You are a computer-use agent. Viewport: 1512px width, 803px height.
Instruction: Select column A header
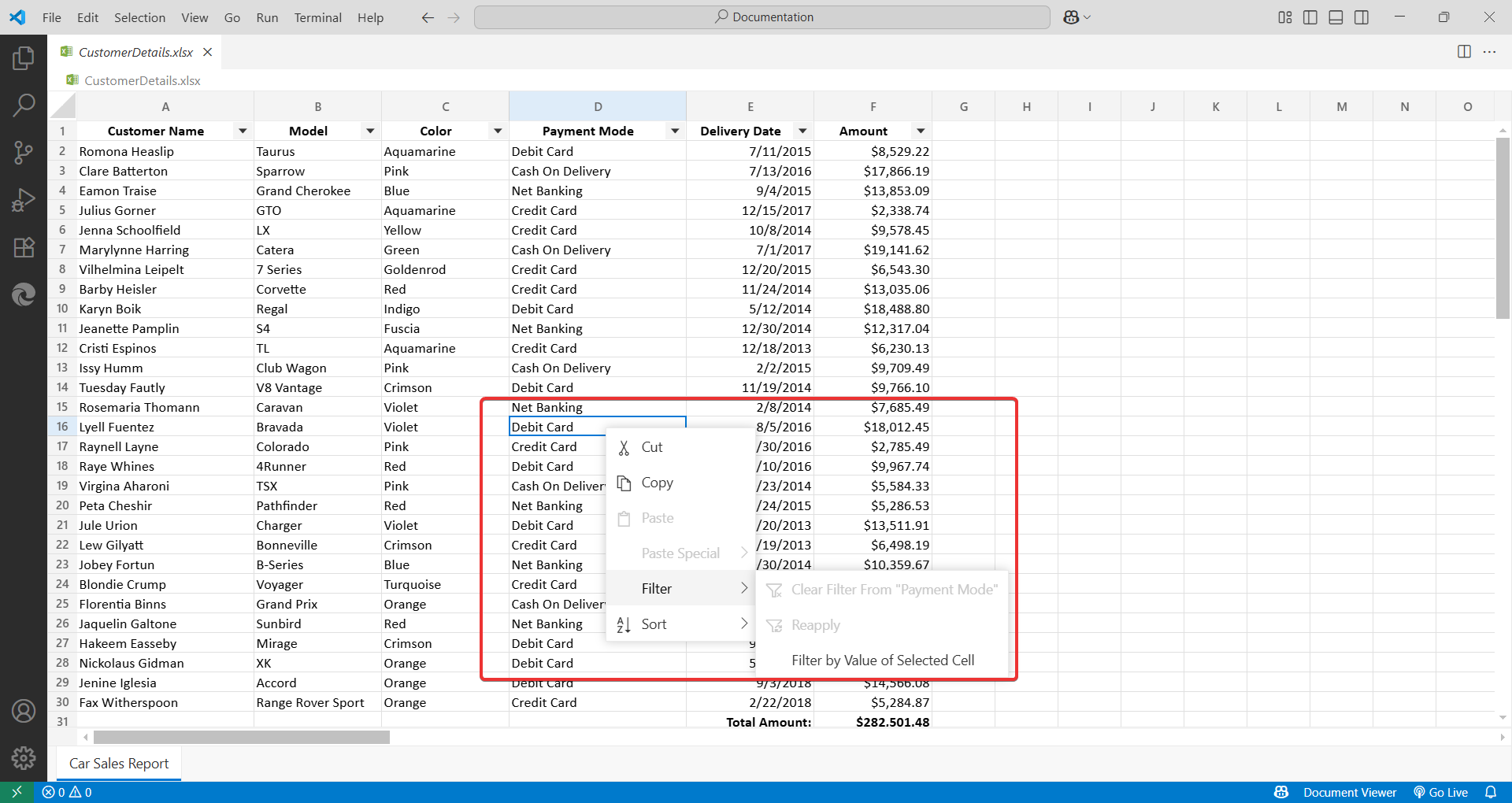[165, 106]
